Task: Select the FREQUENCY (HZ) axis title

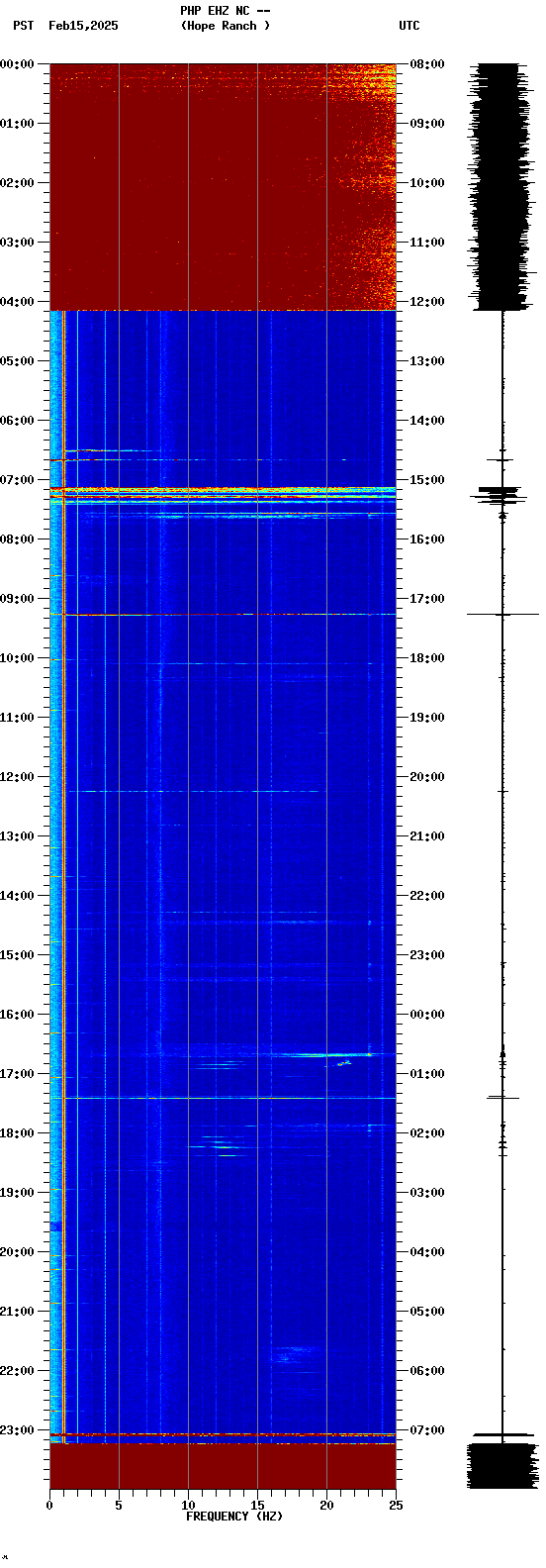Action: click(234, 1517)
